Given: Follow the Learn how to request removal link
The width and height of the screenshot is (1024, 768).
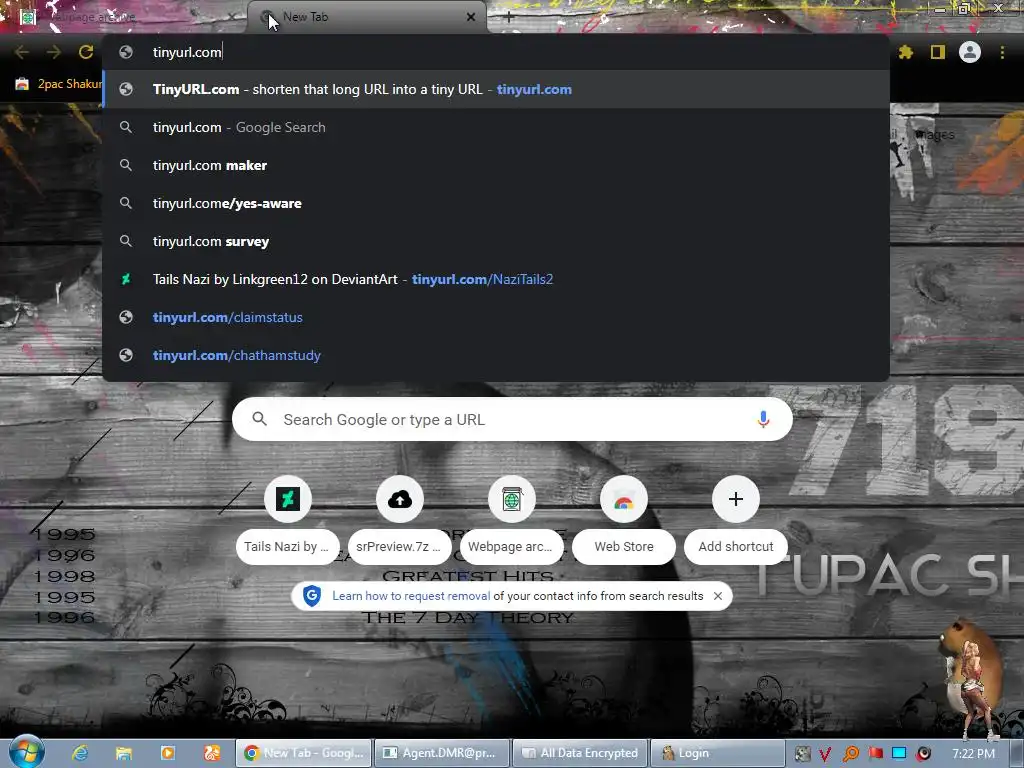Looking at the screenshot, I should (411, 596).
